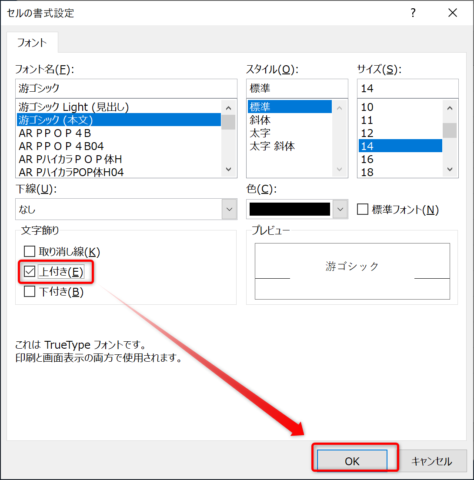Viewport: 474px width, 480px height.
Task: Click the help question mark icon
Action: pyautogui.click(x=413, y=13)
